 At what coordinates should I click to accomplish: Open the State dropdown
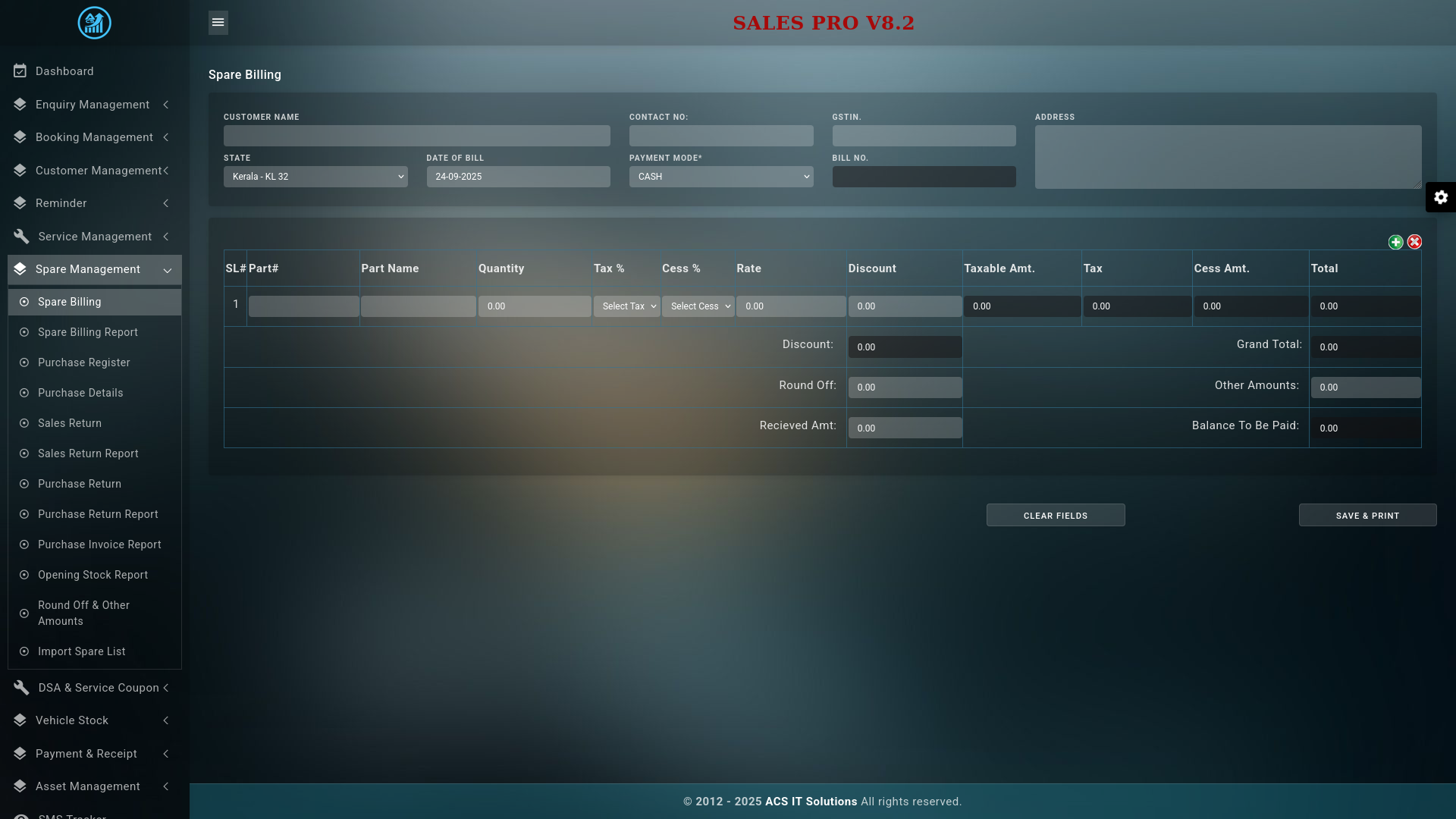coord(315,177)
